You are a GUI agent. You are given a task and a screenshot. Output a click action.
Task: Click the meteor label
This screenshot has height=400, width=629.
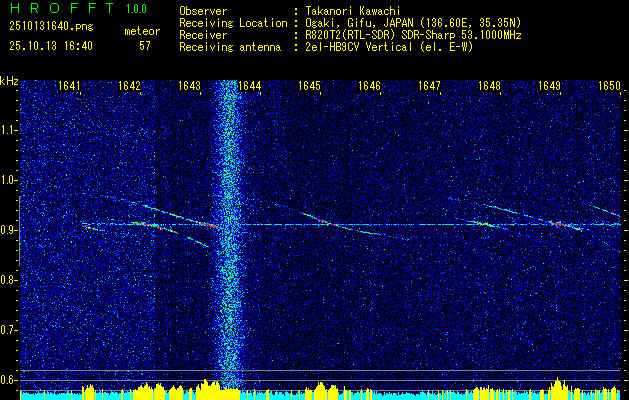(x=142, y=31)
